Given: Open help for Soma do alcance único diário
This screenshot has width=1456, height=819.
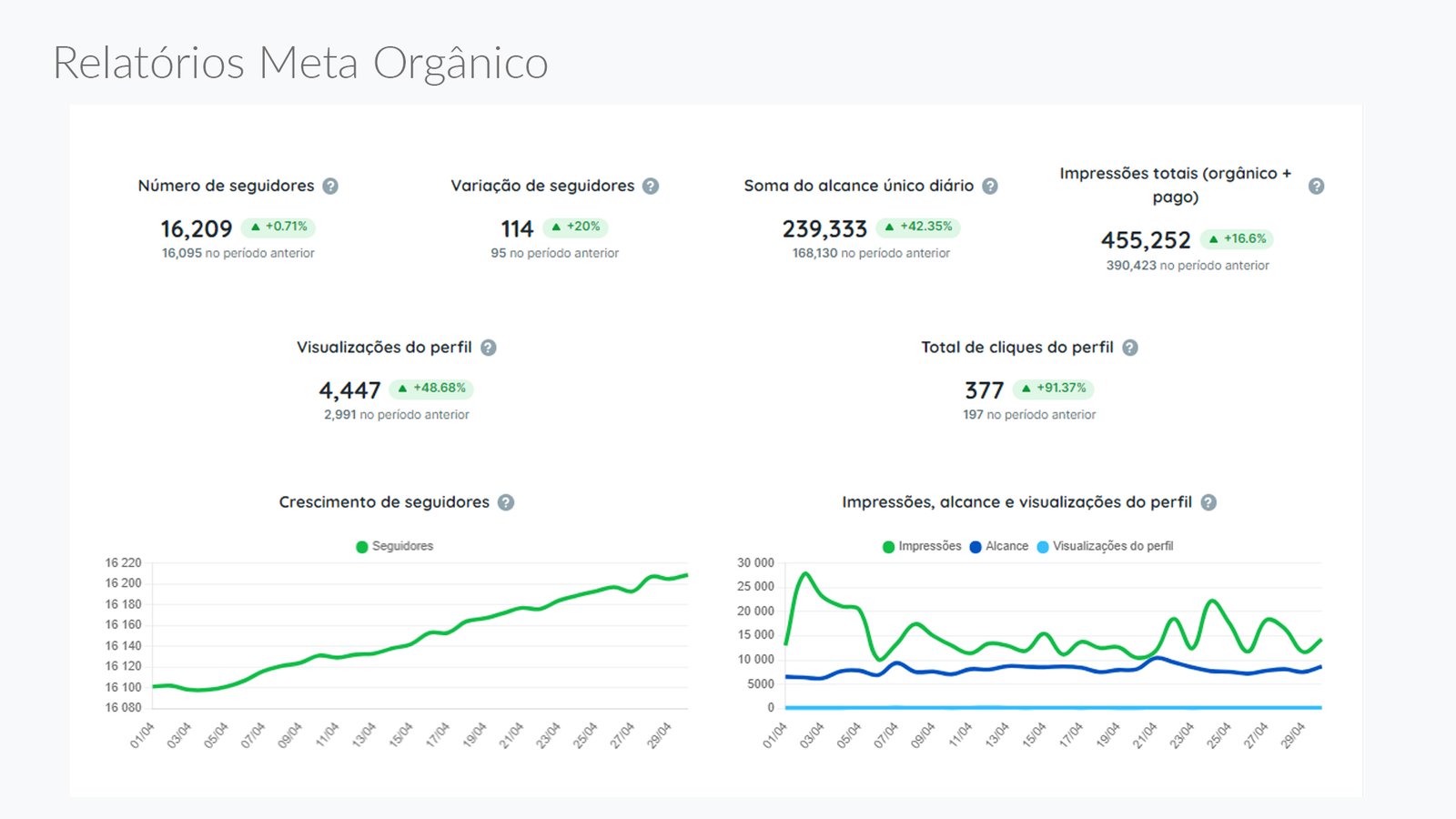Looking at the screenshot, I should (990, 186).
